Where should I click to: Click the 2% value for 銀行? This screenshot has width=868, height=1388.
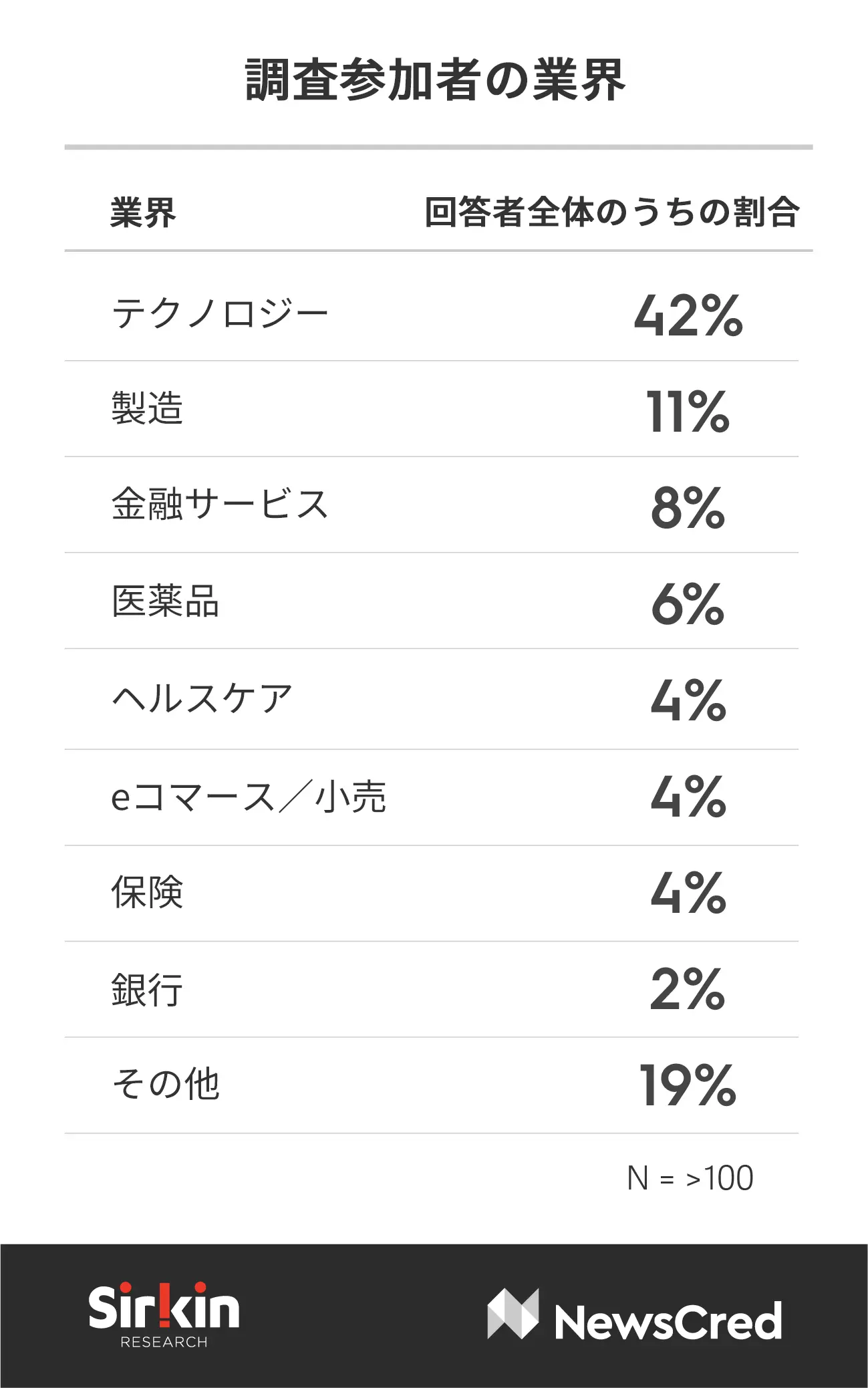(688, 989)
